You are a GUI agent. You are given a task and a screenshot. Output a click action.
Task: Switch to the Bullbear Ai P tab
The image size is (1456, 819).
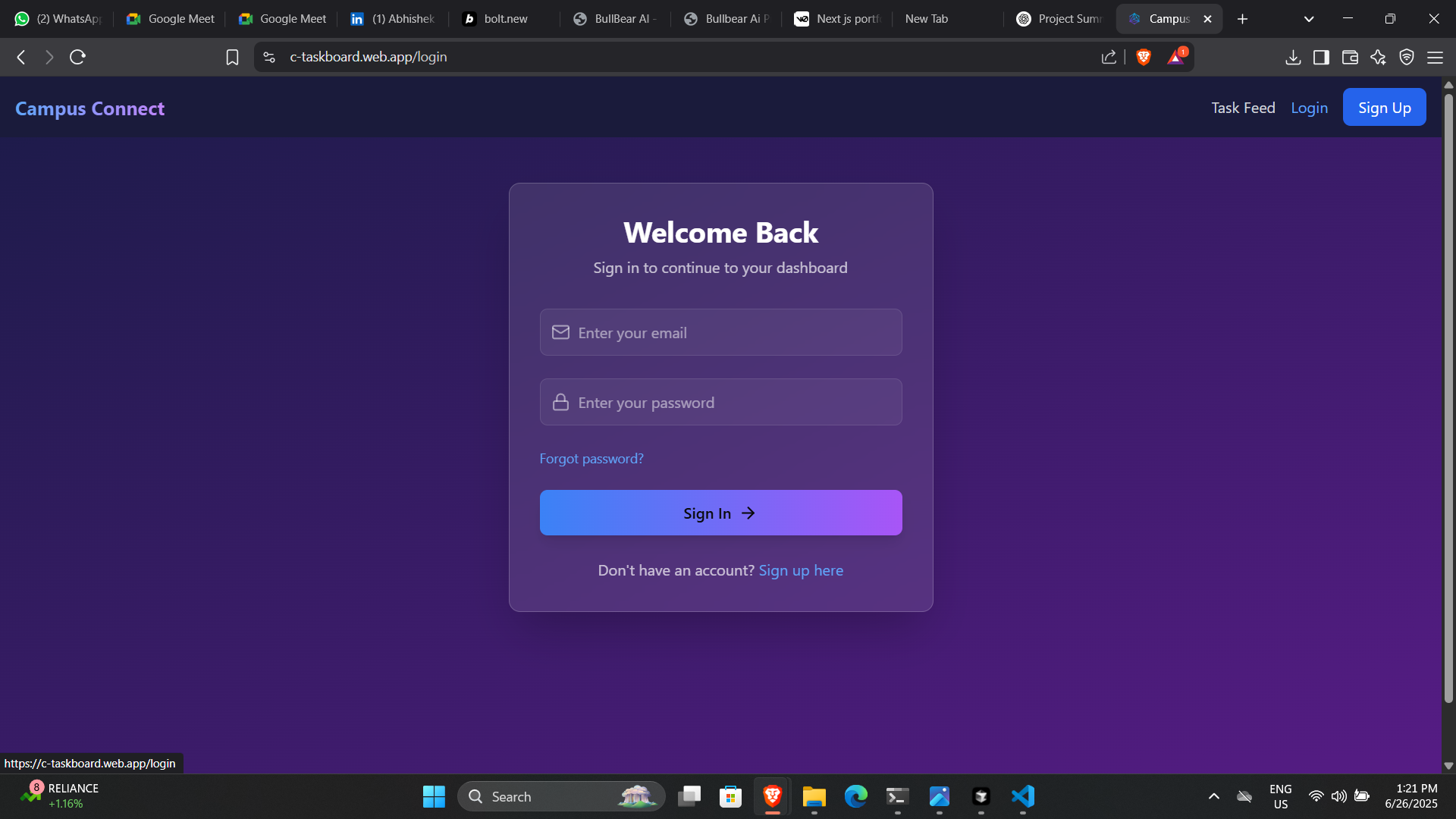[726, 19]
